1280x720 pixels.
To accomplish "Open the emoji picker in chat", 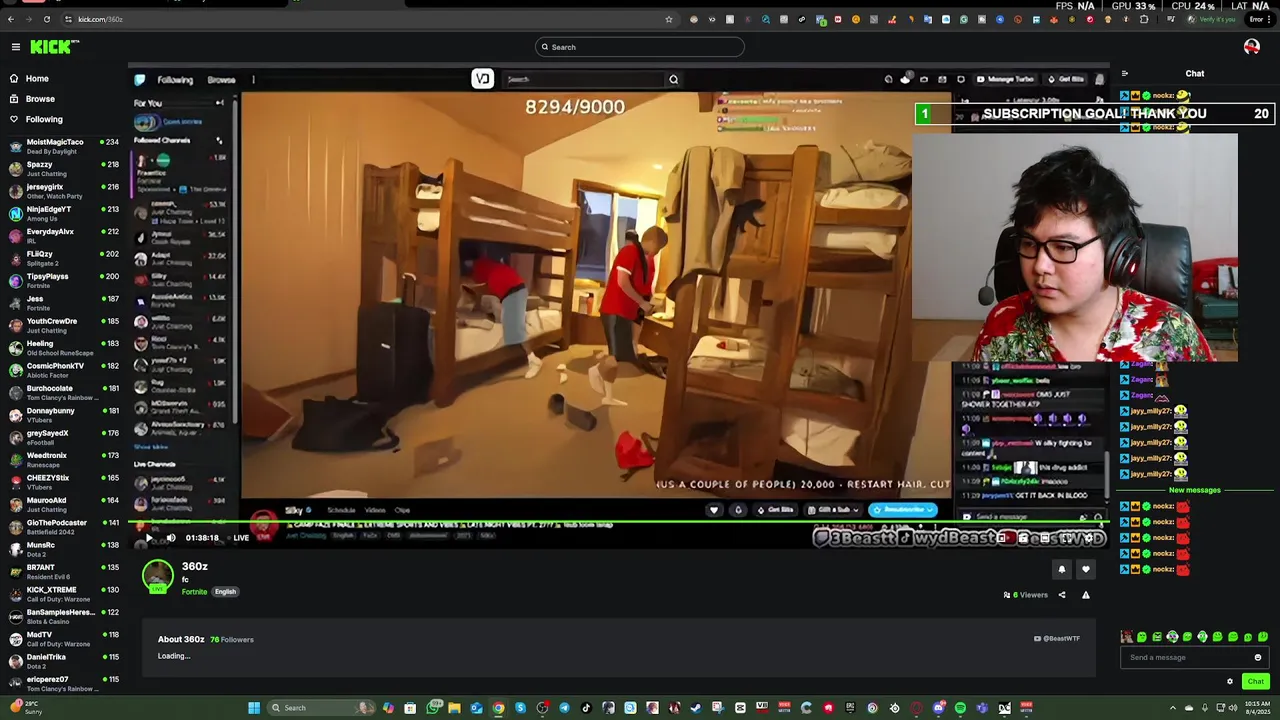I will pos(1258,657).
